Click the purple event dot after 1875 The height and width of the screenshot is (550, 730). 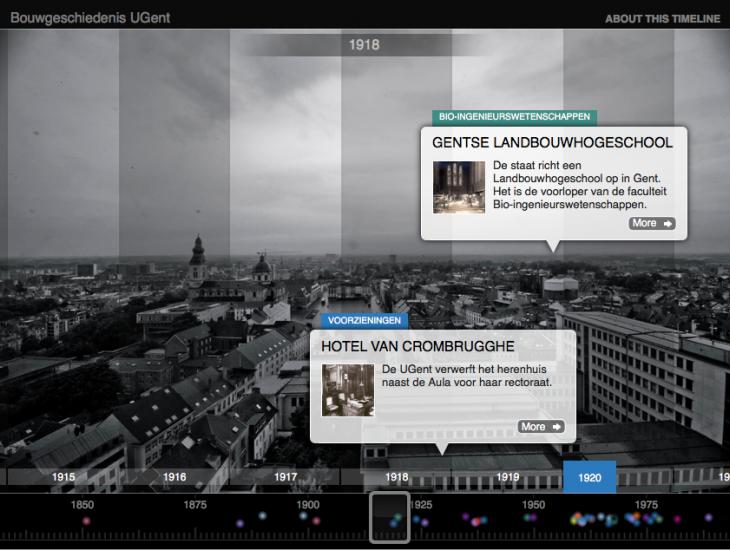tap(240, 523)
